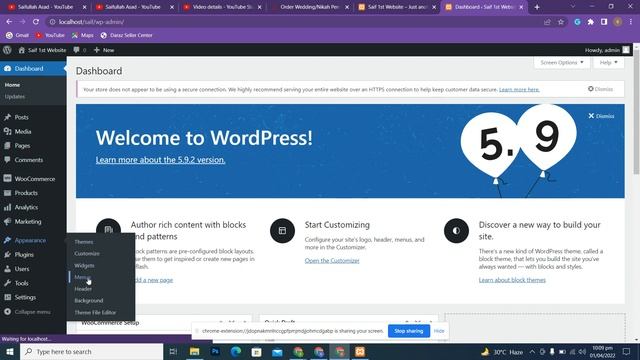Choose Menus in Appearance flyout

click(82, 277)
